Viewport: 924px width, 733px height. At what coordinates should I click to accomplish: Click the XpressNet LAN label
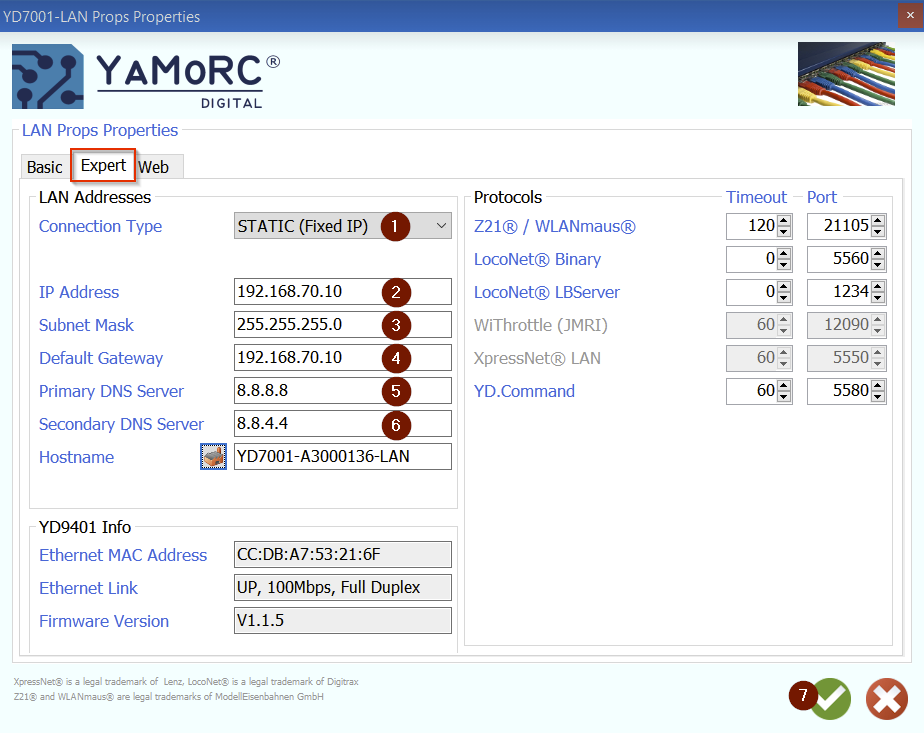pyautogui.click(x=537, y=358)
